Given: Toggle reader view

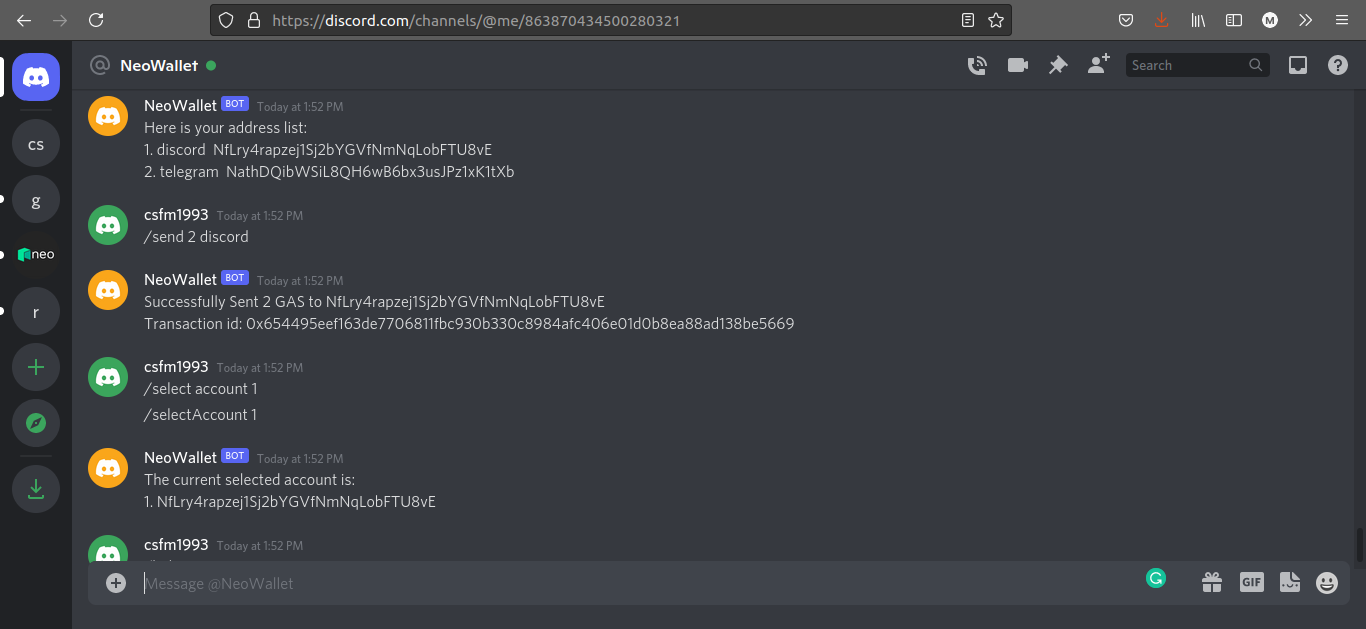Looking at the screenshot, I should click(x=967, y=20).
